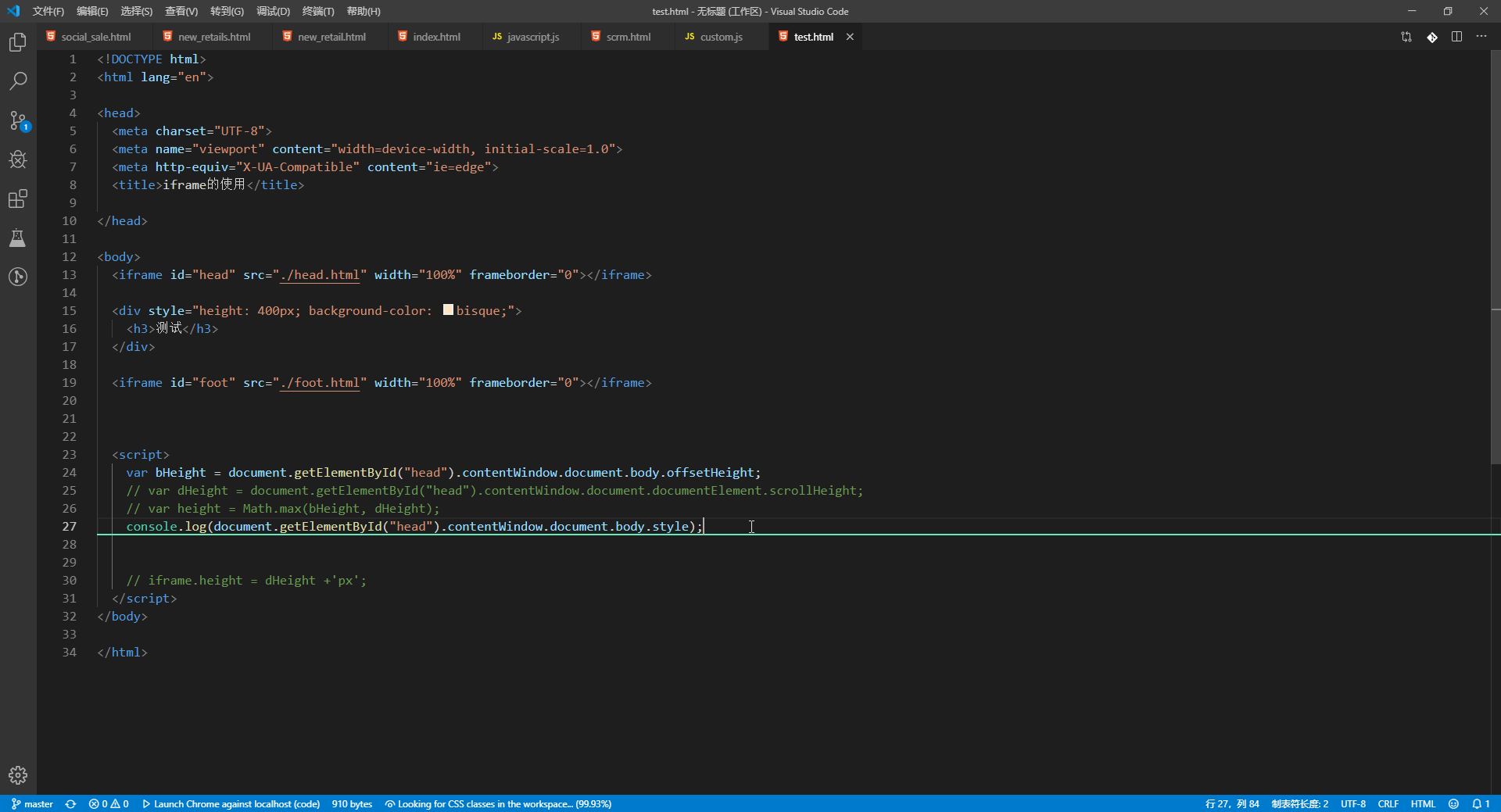This screenshot has height=812, width=1501.
Task: Open the 调试(D) menu
Action: coord(273,11)
